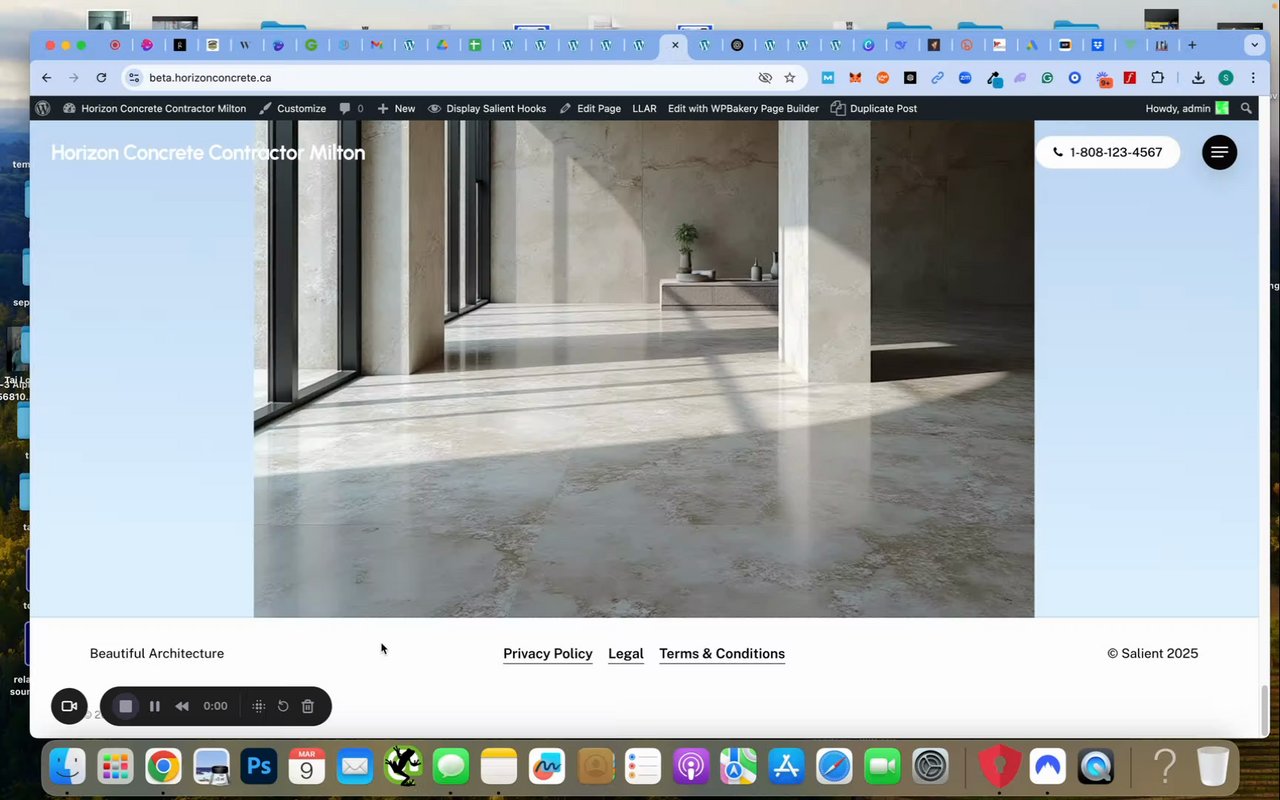Open the Legal footer link
Viewport: 1280px width, 800px height.
point(626,654)
